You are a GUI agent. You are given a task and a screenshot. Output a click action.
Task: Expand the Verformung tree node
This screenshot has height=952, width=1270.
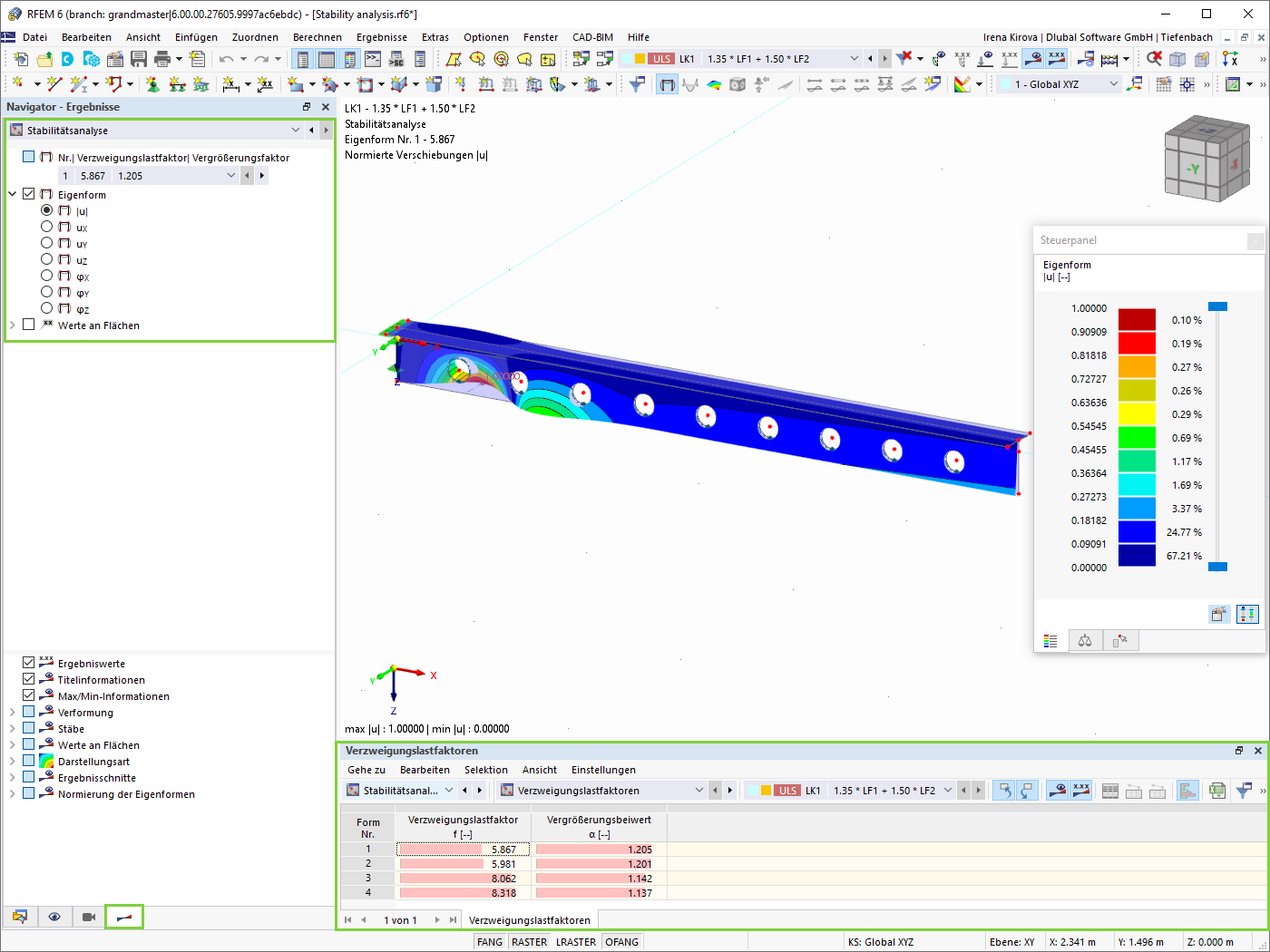tap(13, 713)
